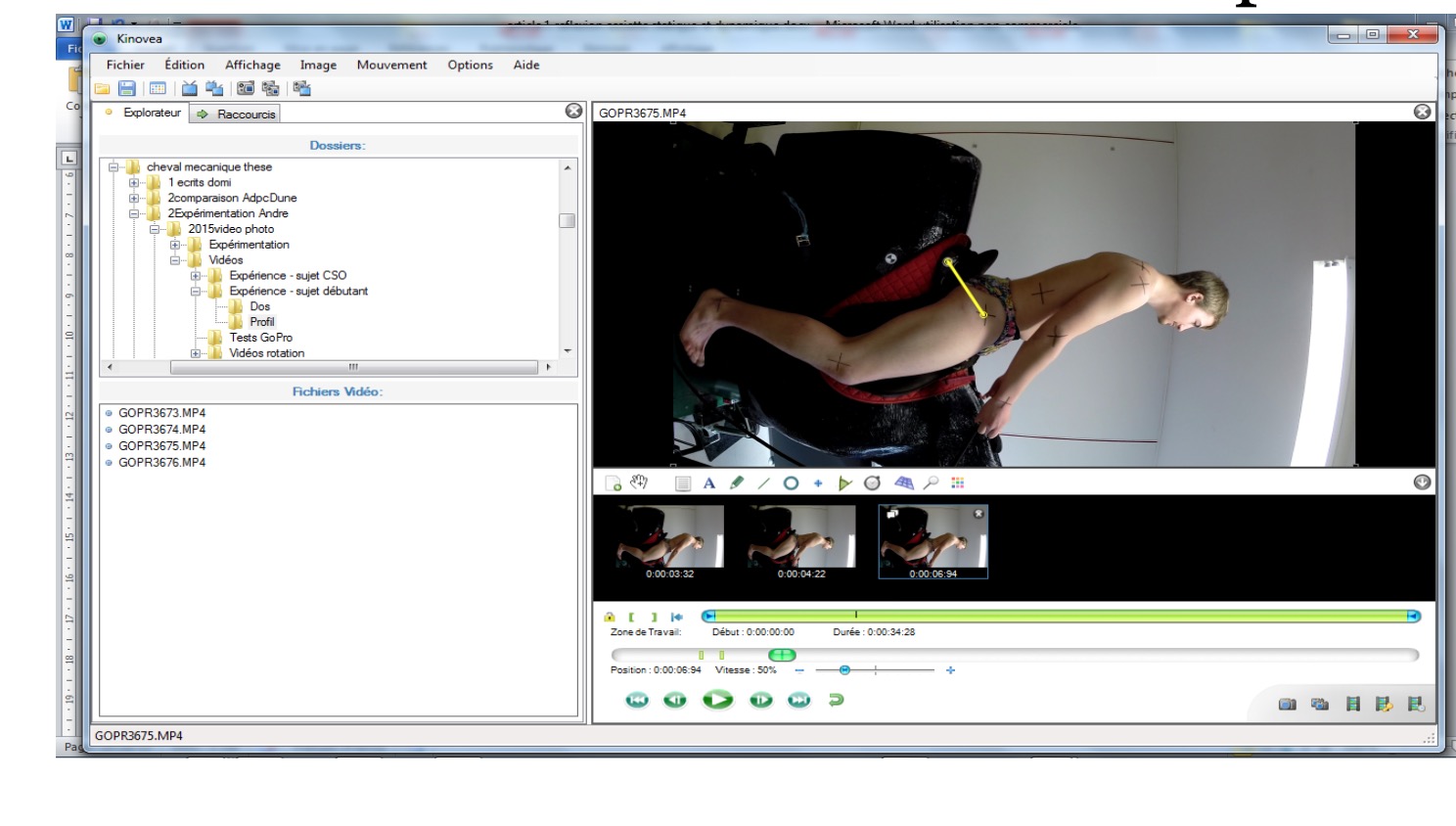1456x826 pixels.
Task: Select the circle drawing tool
Action: tap(791, 483)
